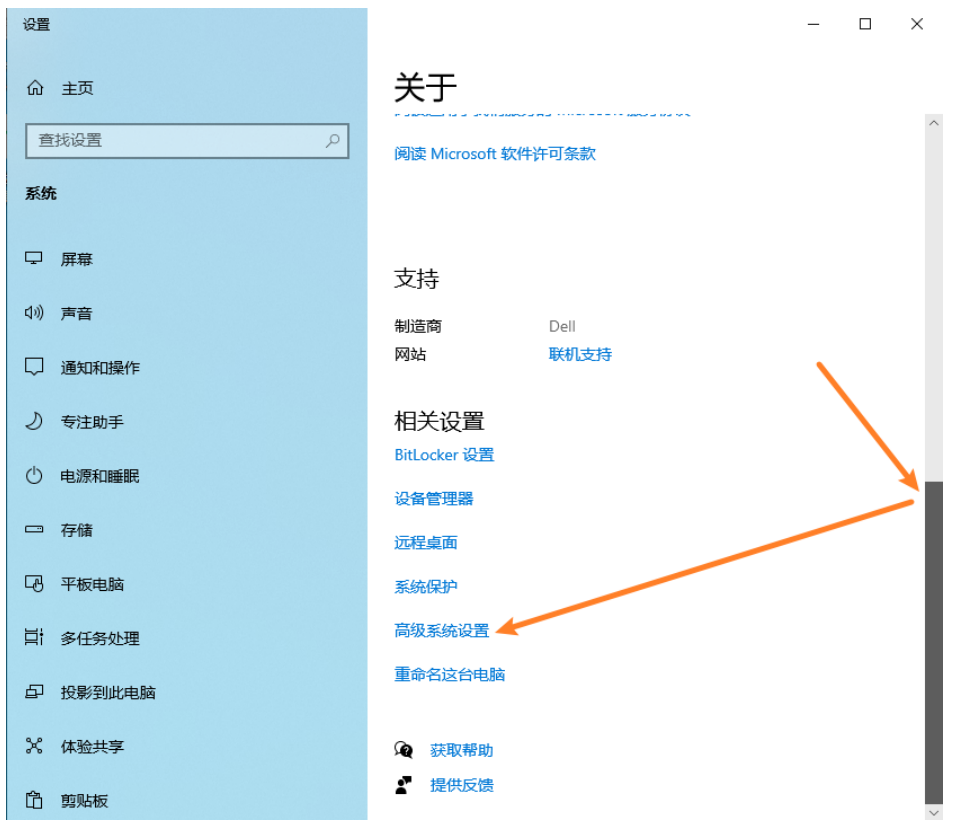Open Display (屏幕) settings monitor icon
954x829 pixels.
[35, 259]
